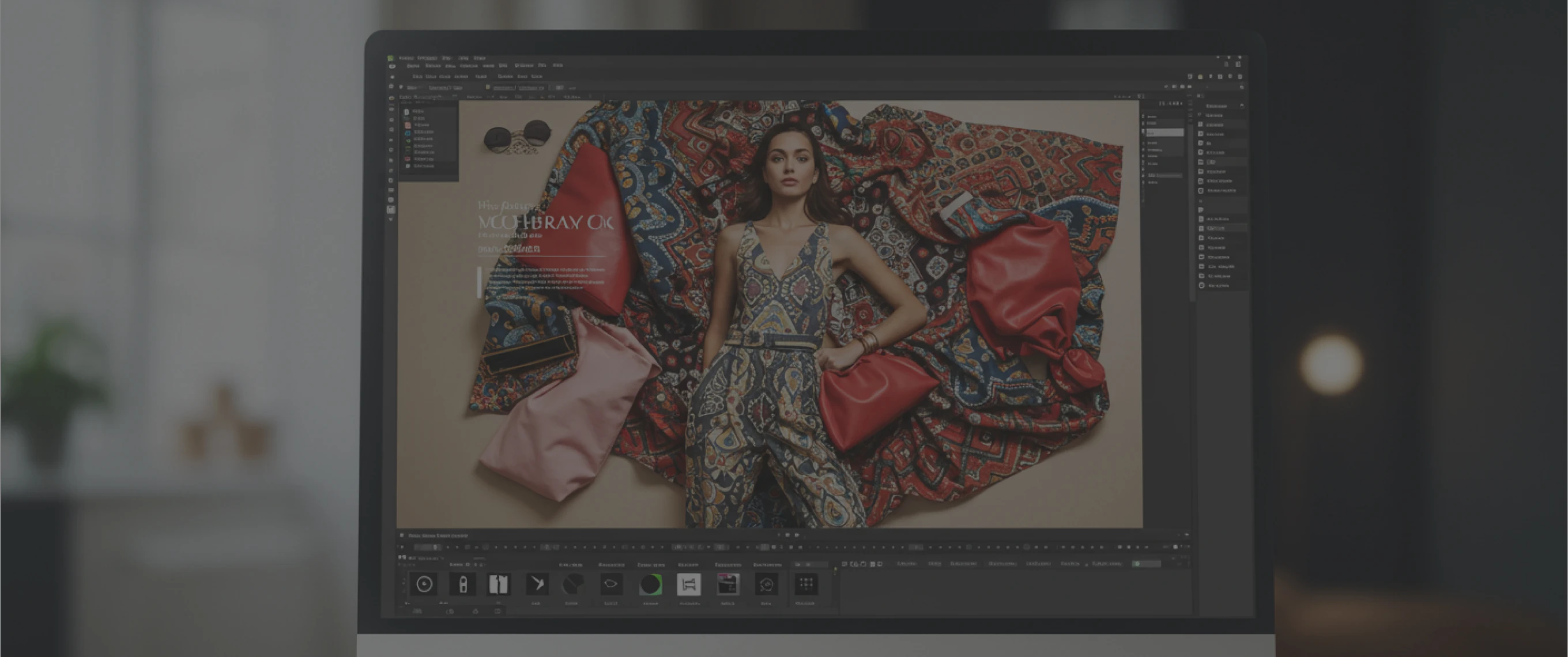Select the light gray highlighted preset thumbnail

689,584
